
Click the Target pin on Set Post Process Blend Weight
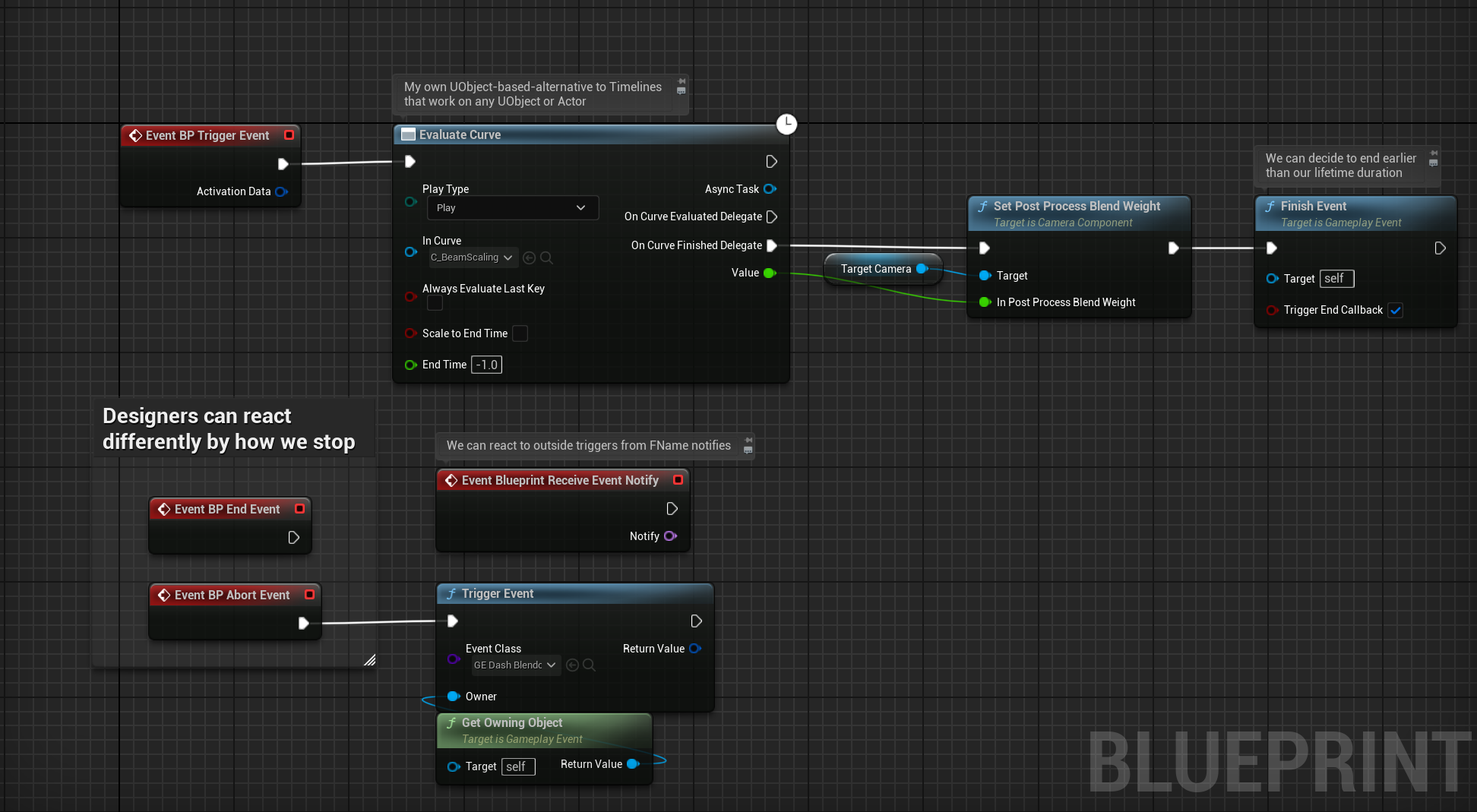pos(985,276)
